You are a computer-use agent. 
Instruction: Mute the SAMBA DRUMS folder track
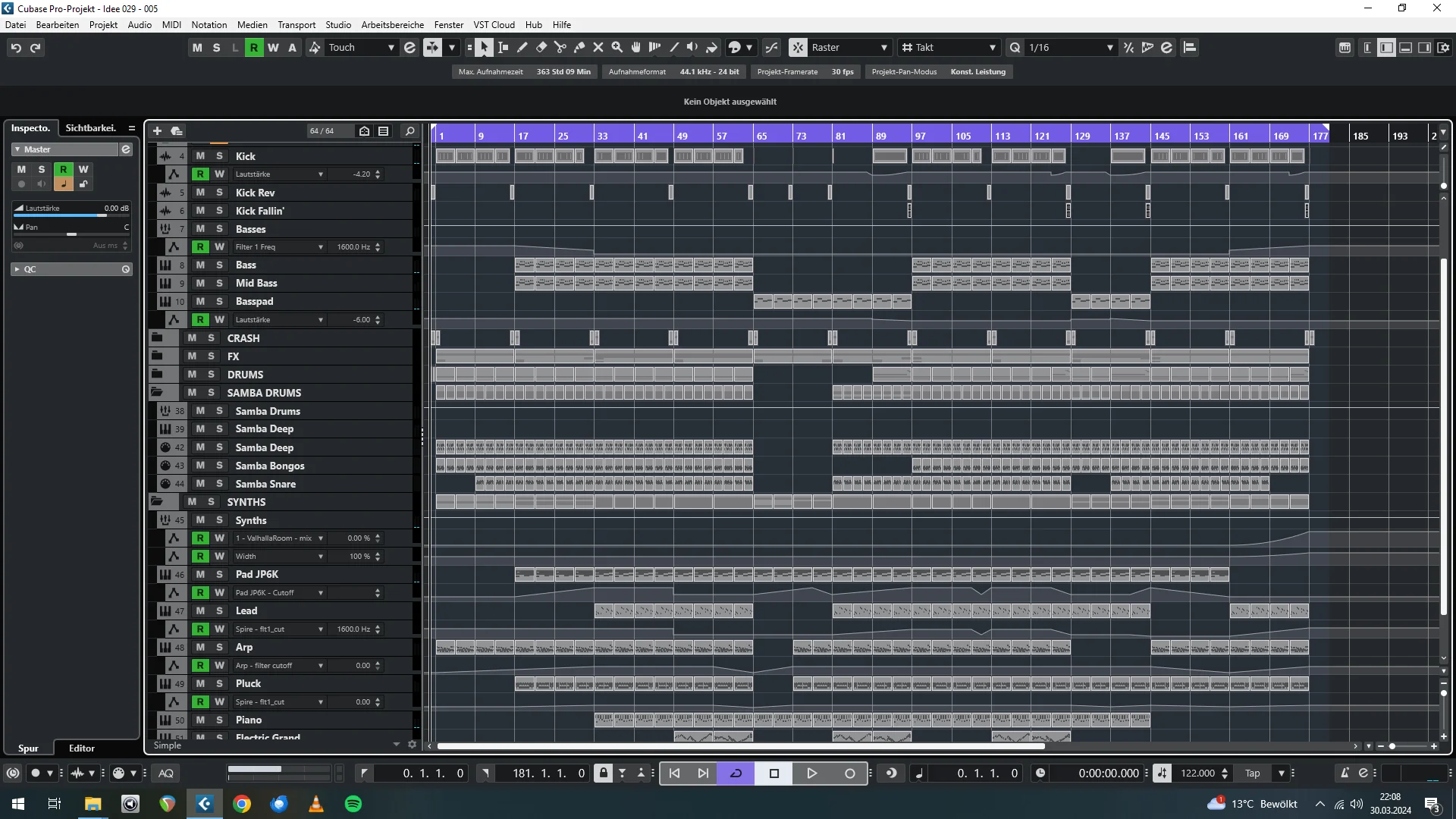[192, 393]
